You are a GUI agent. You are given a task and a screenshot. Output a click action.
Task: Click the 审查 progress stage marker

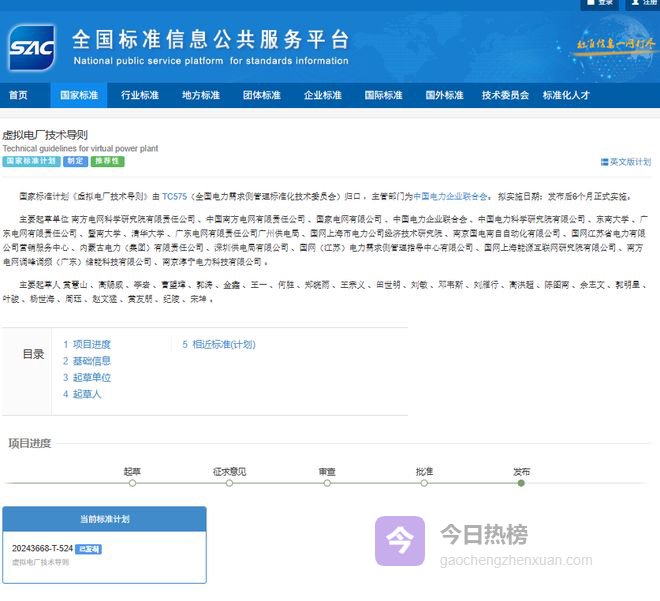point(327,482)
